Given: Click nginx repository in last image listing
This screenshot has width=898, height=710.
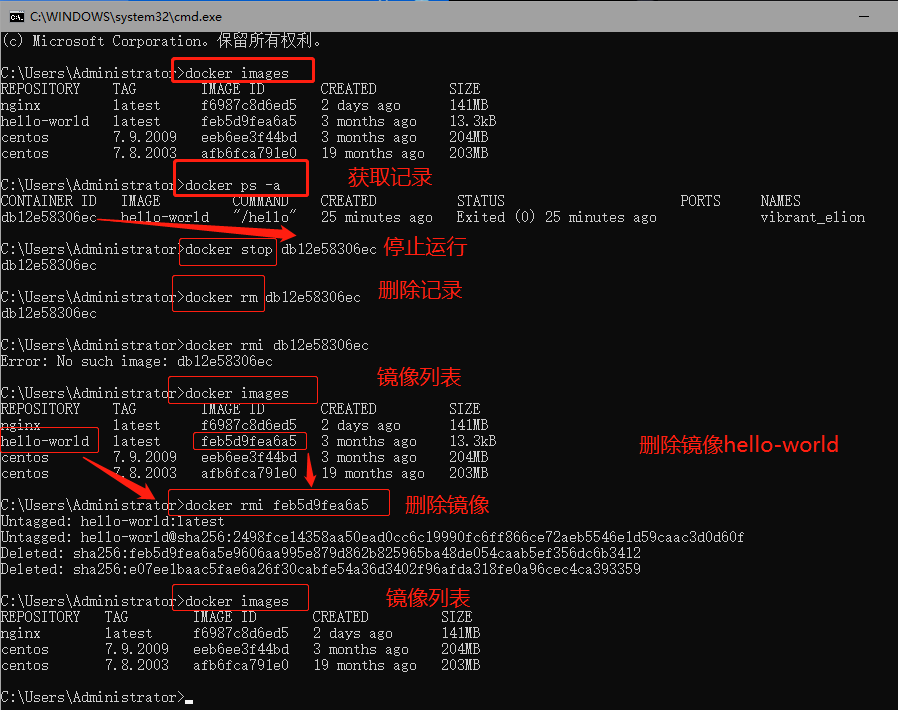Looking at the screenshot, I should click(x=21, y=633).
